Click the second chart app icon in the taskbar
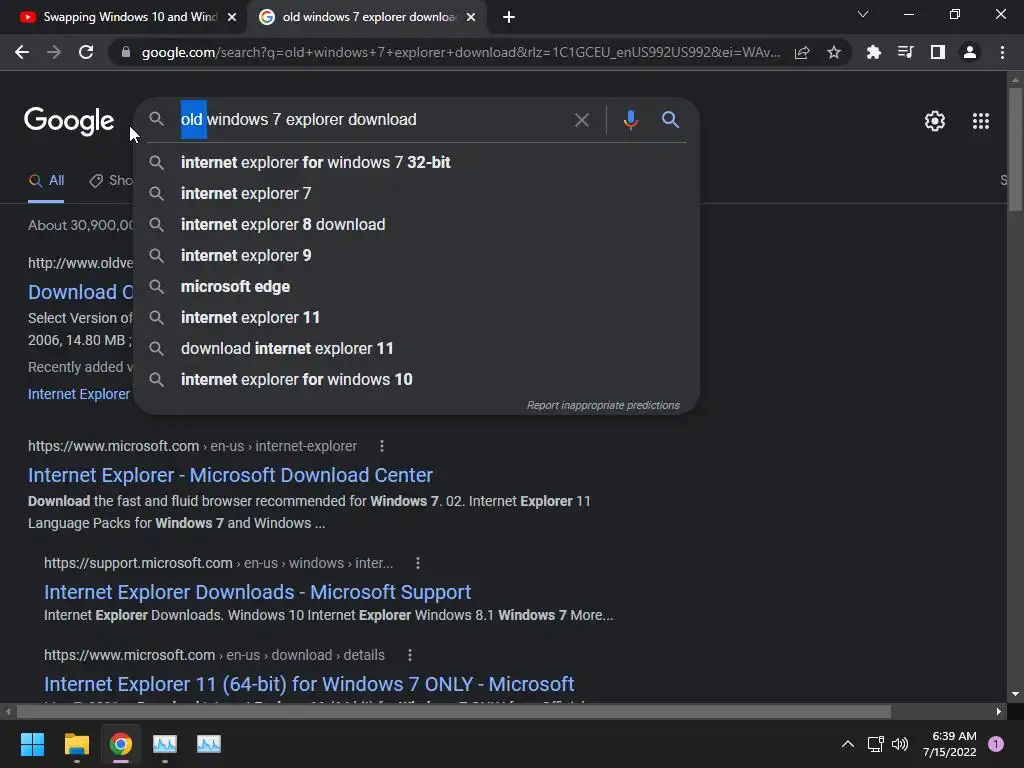Screen dimensions: 1024x768 209,744
